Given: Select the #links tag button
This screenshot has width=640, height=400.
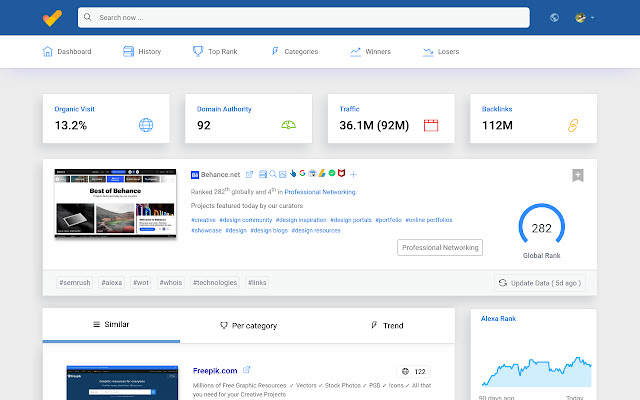Looking at the screenshot, I should coord(257,282).
